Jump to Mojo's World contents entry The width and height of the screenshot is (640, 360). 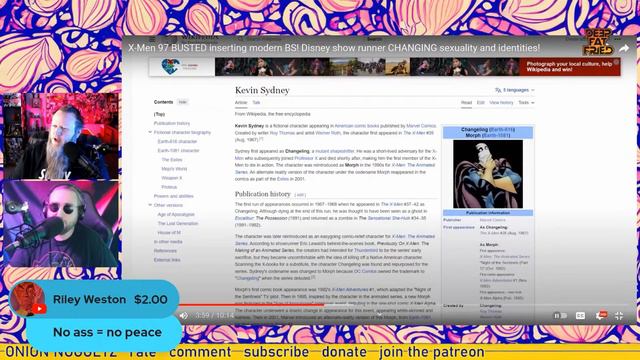(174, 169)
